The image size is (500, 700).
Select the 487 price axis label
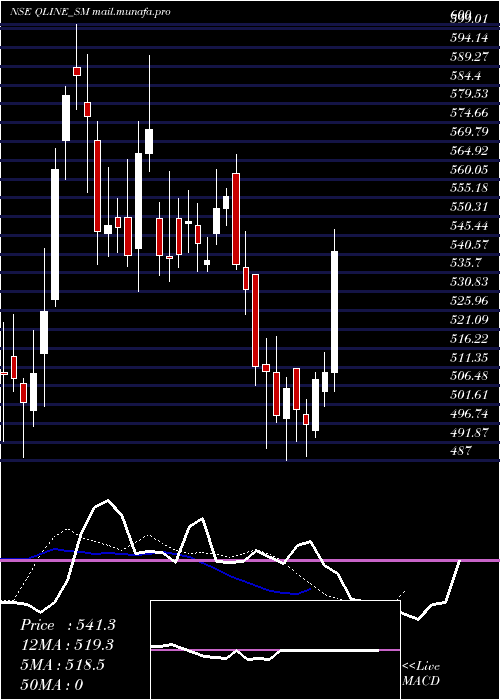pos(461,451)
